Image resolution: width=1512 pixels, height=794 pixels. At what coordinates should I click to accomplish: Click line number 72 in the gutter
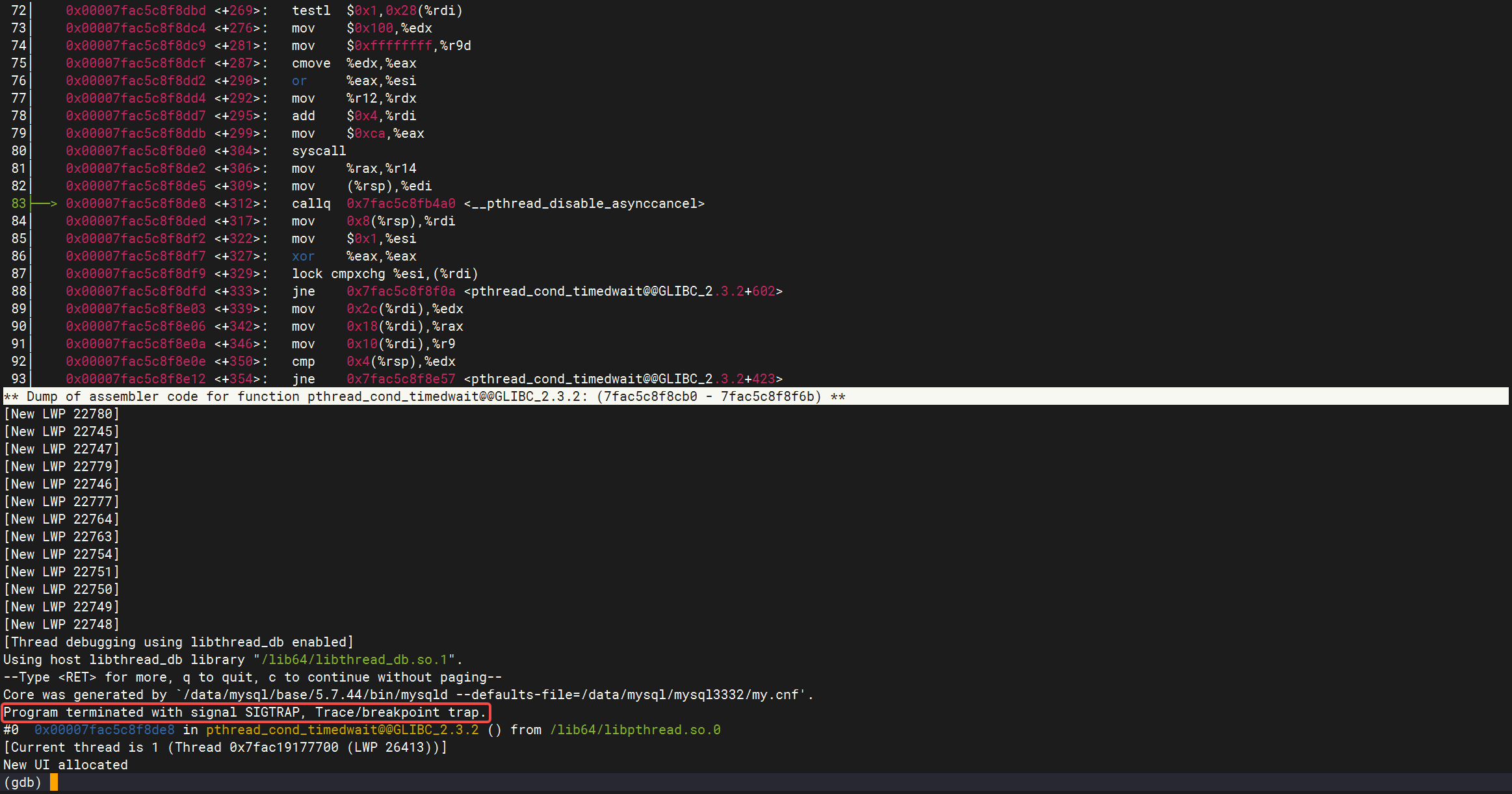coord(19,11)
